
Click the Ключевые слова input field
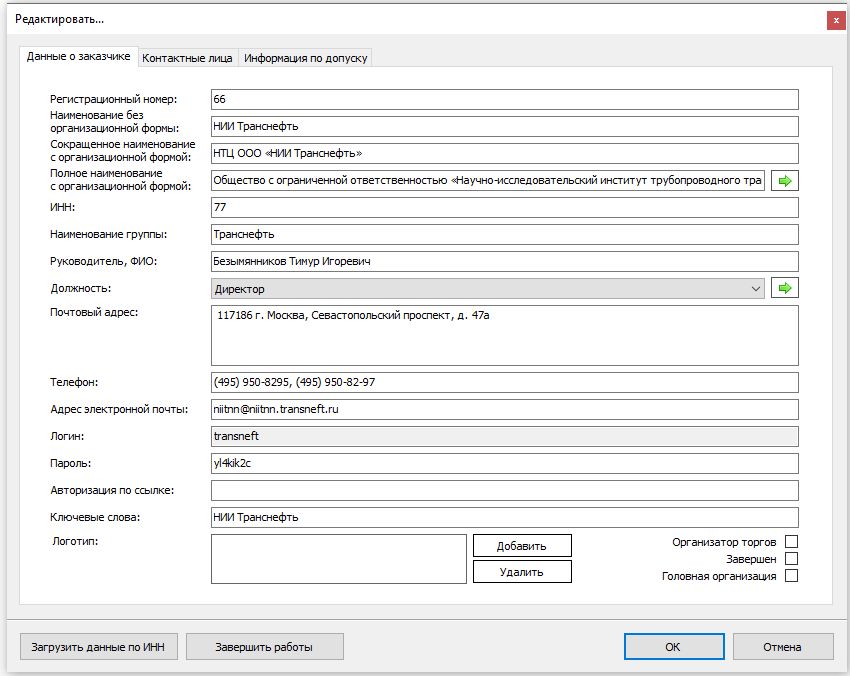(x=505, y=517)
